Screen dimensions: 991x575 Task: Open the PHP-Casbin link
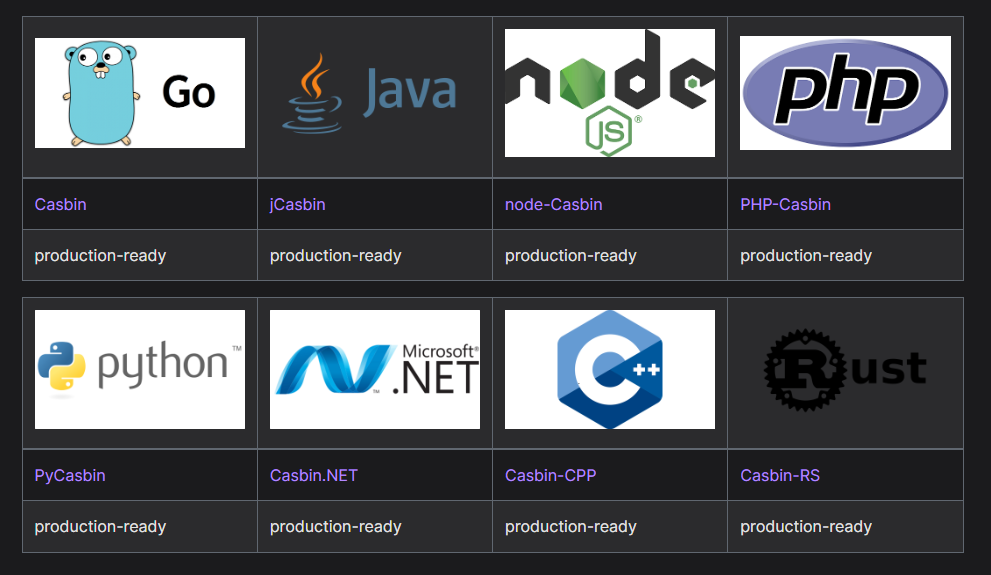coord(786,204)
